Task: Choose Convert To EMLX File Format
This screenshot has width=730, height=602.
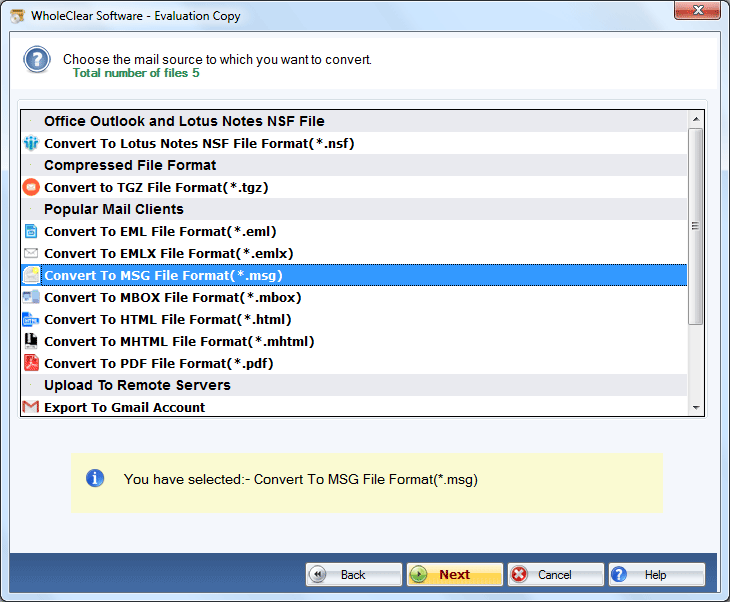Action: (x=354, y=253)
